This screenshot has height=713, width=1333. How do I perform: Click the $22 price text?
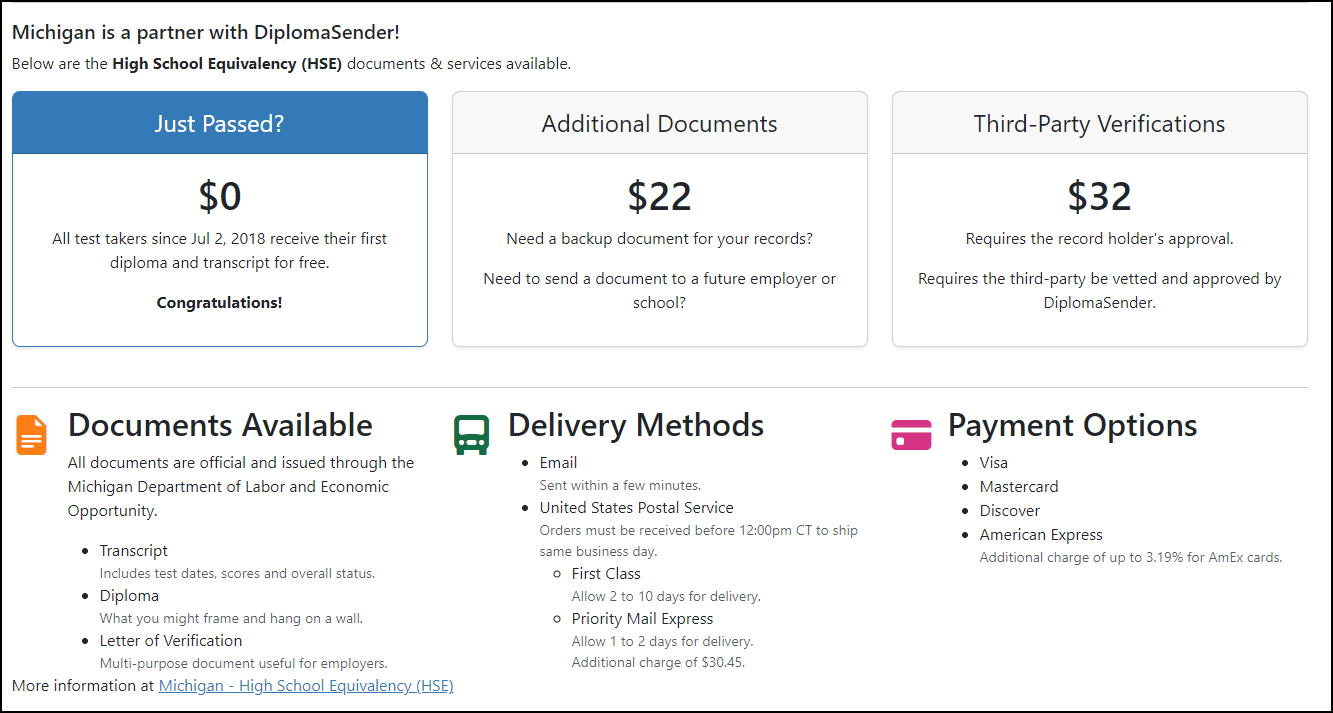point(659,197)
